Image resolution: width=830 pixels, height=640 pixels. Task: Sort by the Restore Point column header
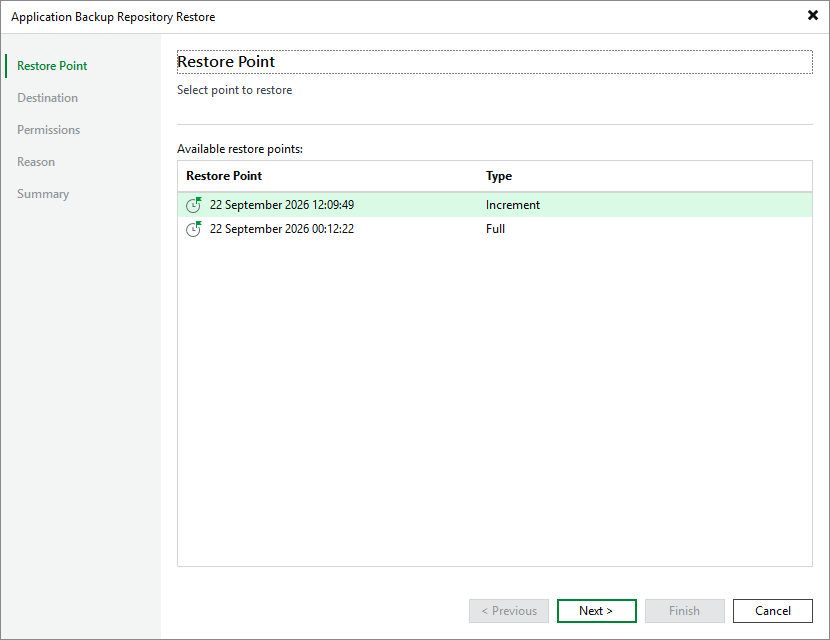pyautogui.click(x=224, y=176)
